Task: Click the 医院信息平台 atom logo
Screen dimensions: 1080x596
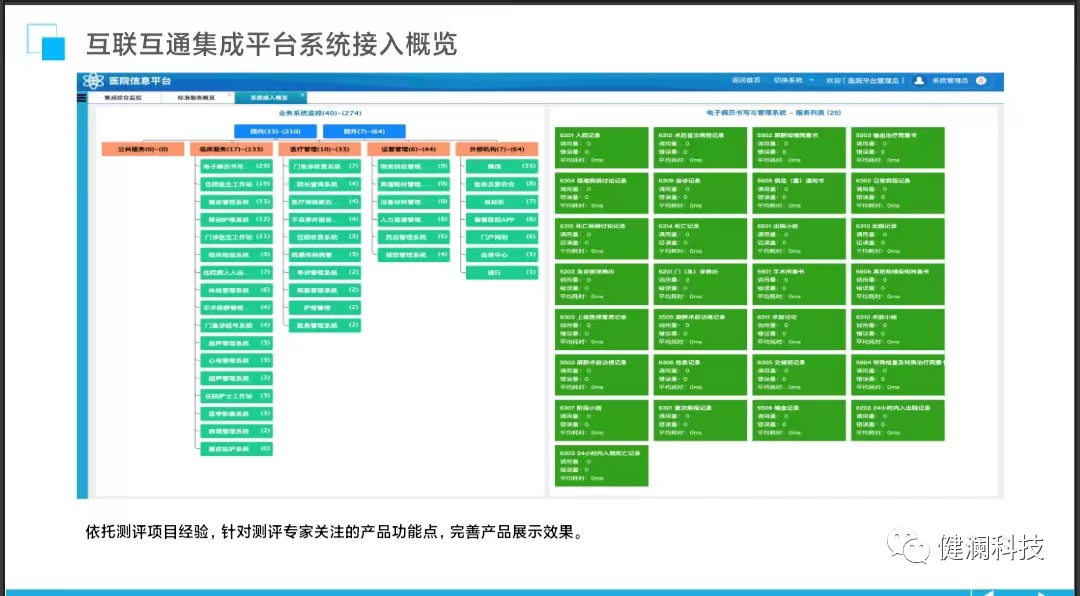Action: click(92, 81)
